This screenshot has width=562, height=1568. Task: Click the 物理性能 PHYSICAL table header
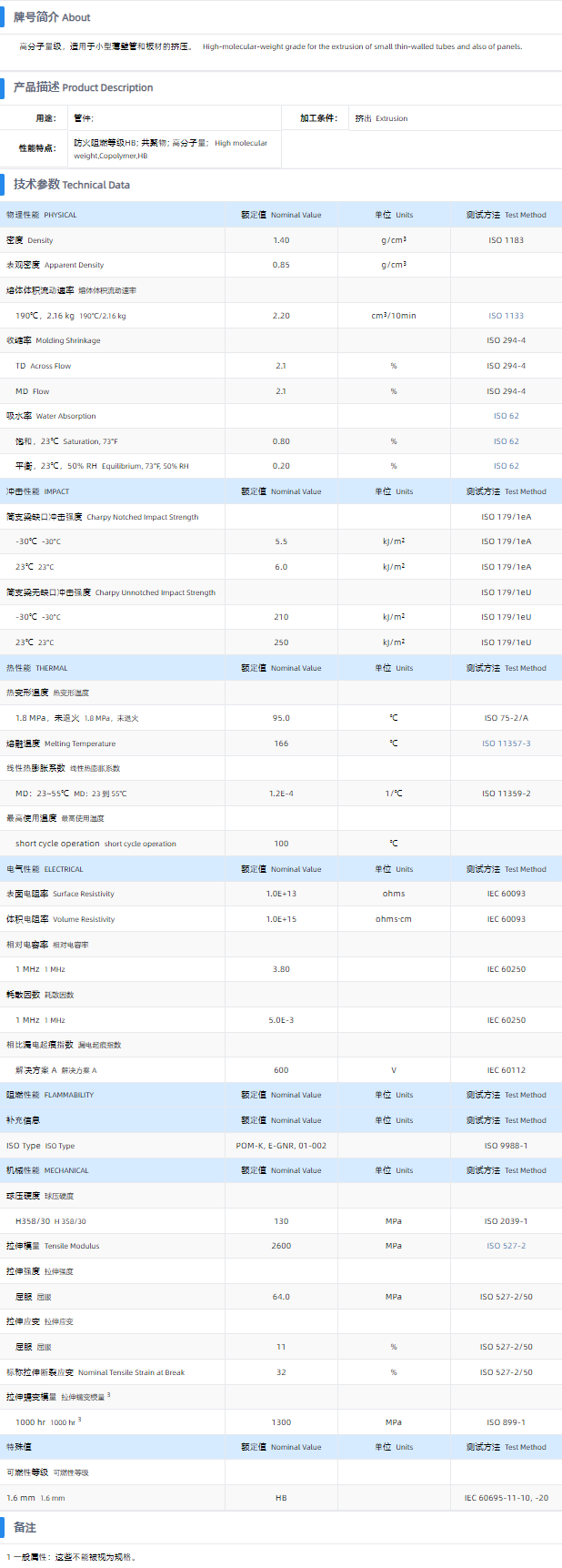[42, 216]
